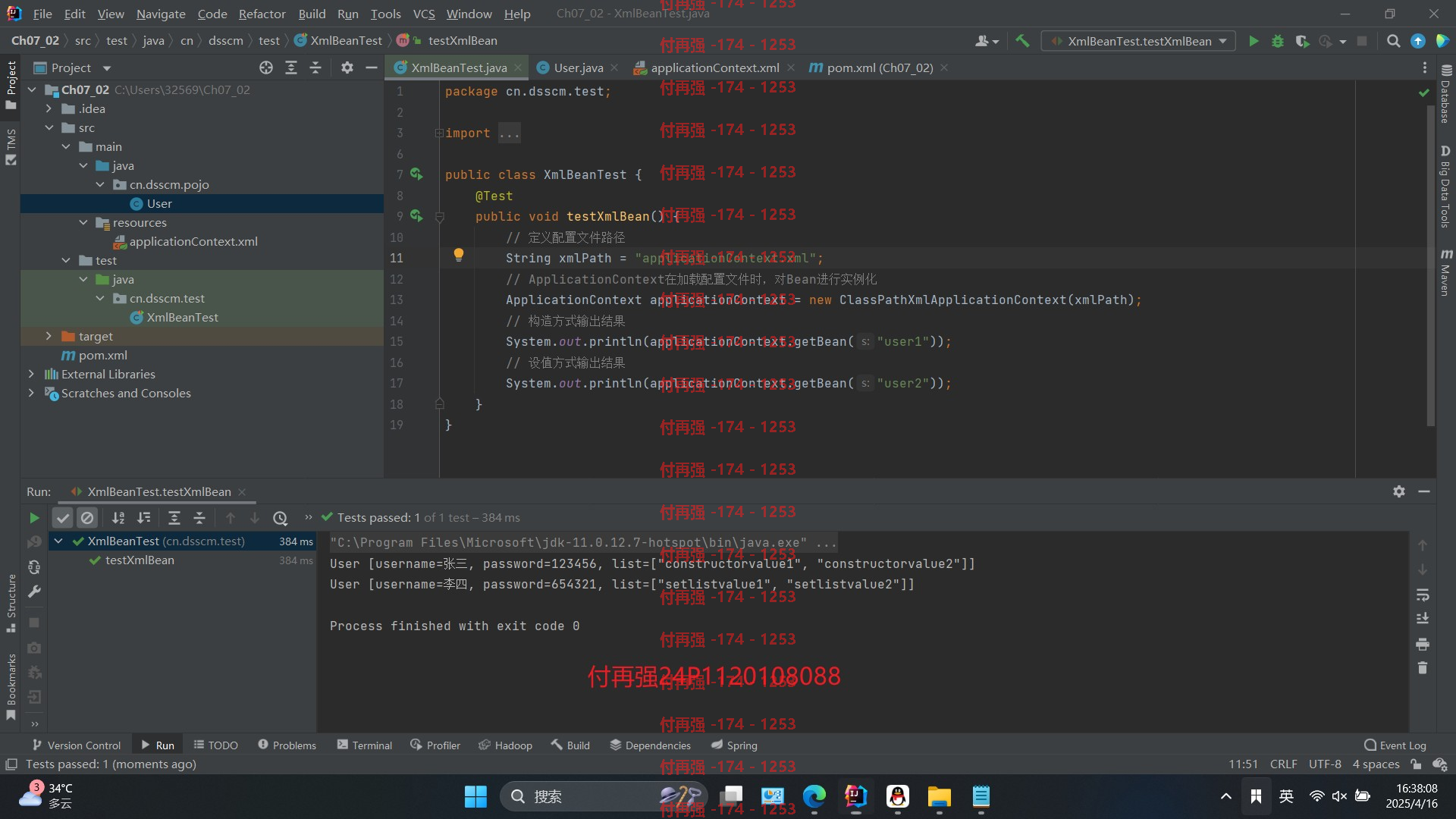Run XmlBeanTest.testXmlBean with the green play button
This screenshot has width=1456, height=819.
(x=1254, y=41)
